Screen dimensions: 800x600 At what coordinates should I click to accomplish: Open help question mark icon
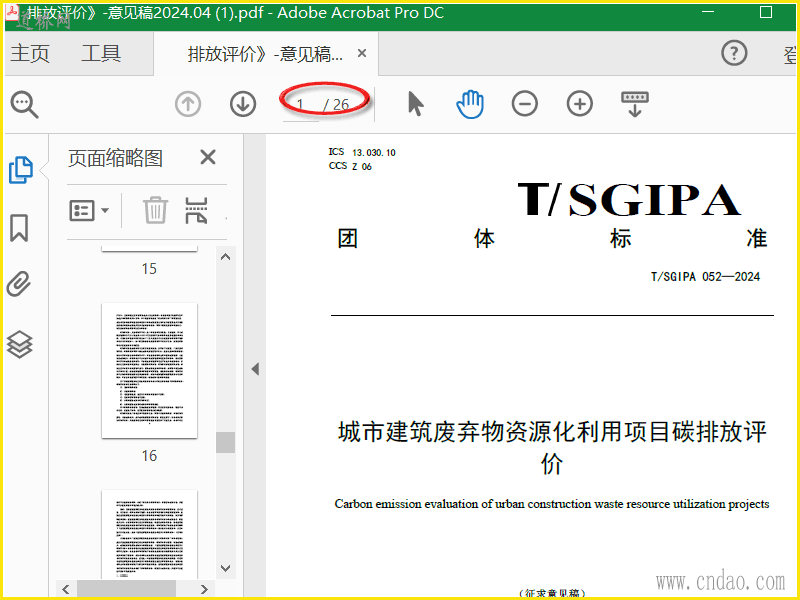[734, 53]
